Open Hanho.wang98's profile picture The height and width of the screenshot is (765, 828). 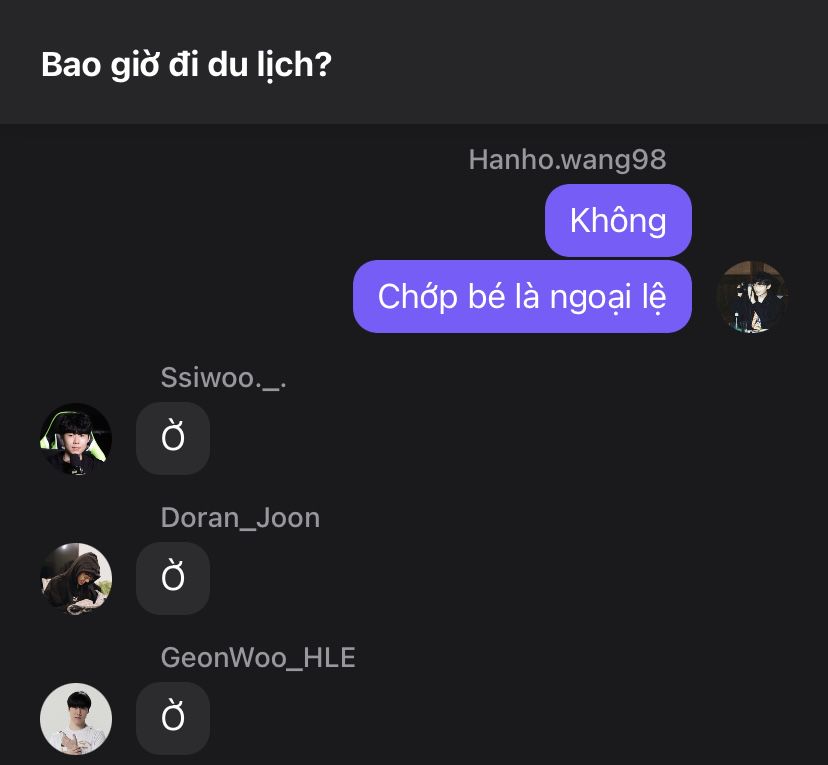pos(752,297)
